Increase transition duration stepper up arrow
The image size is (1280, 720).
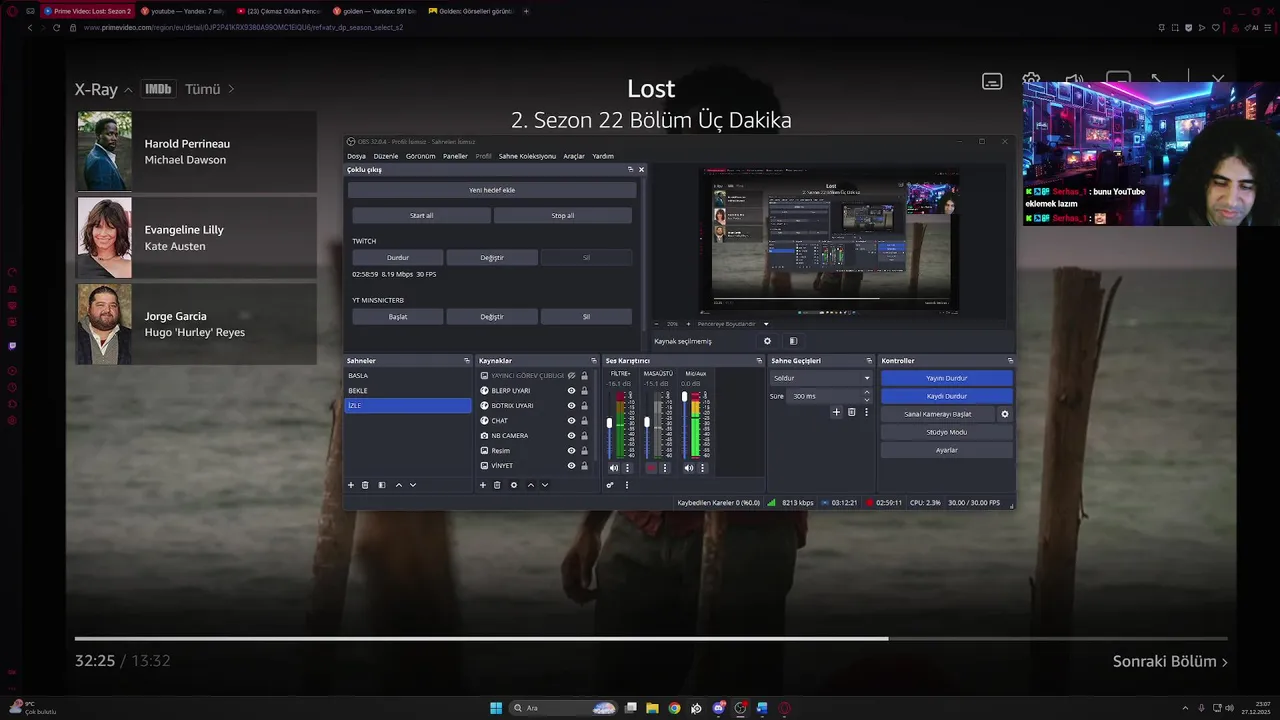[x=866, y=392]
